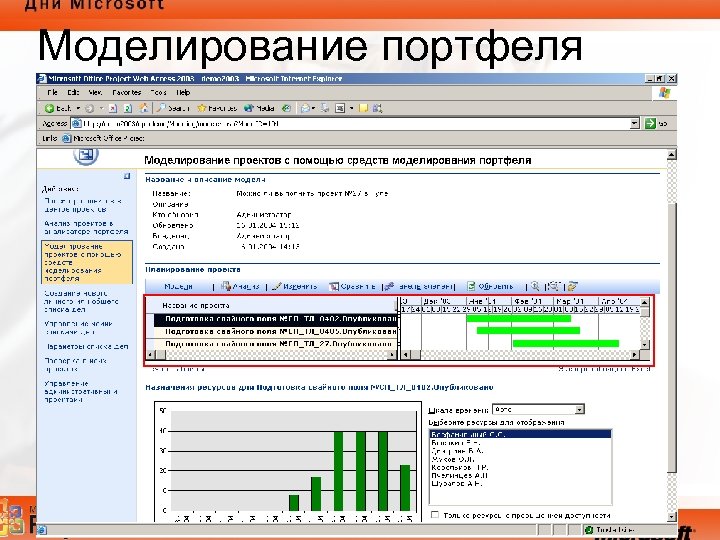
Task: Open the Tools menu
Action: tap(159, 92)
